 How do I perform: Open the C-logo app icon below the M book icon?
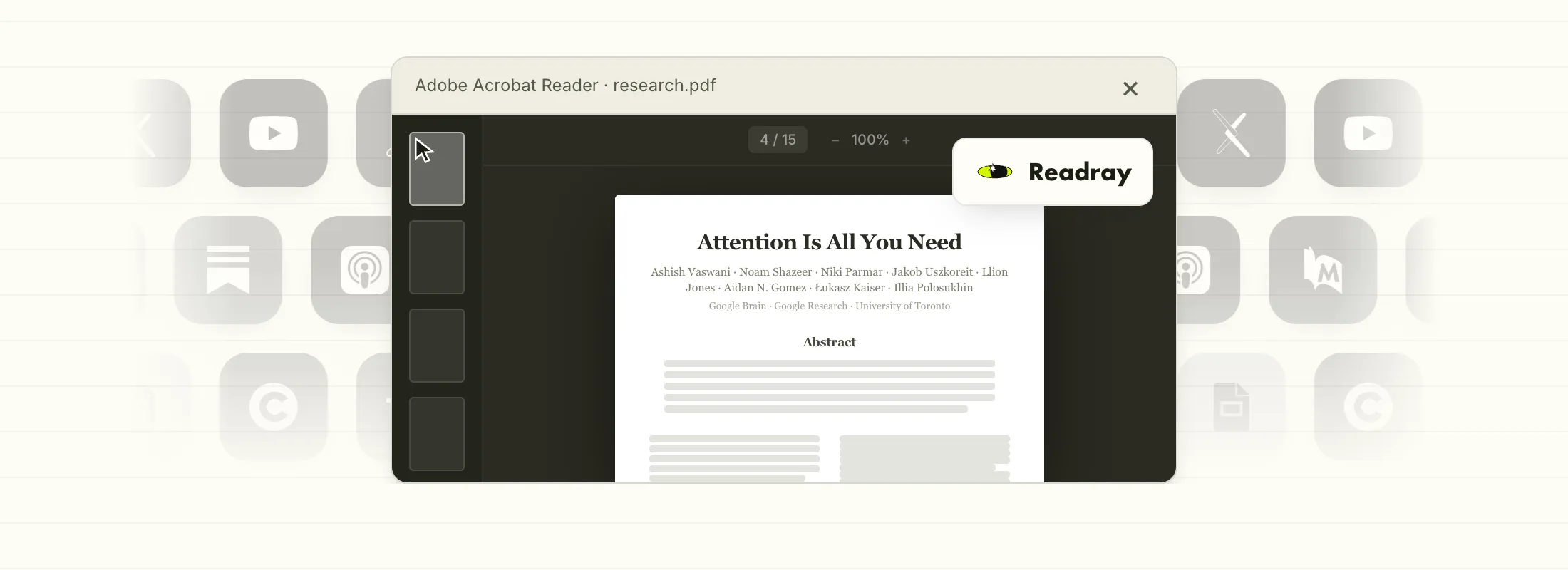click(1368, 407)
